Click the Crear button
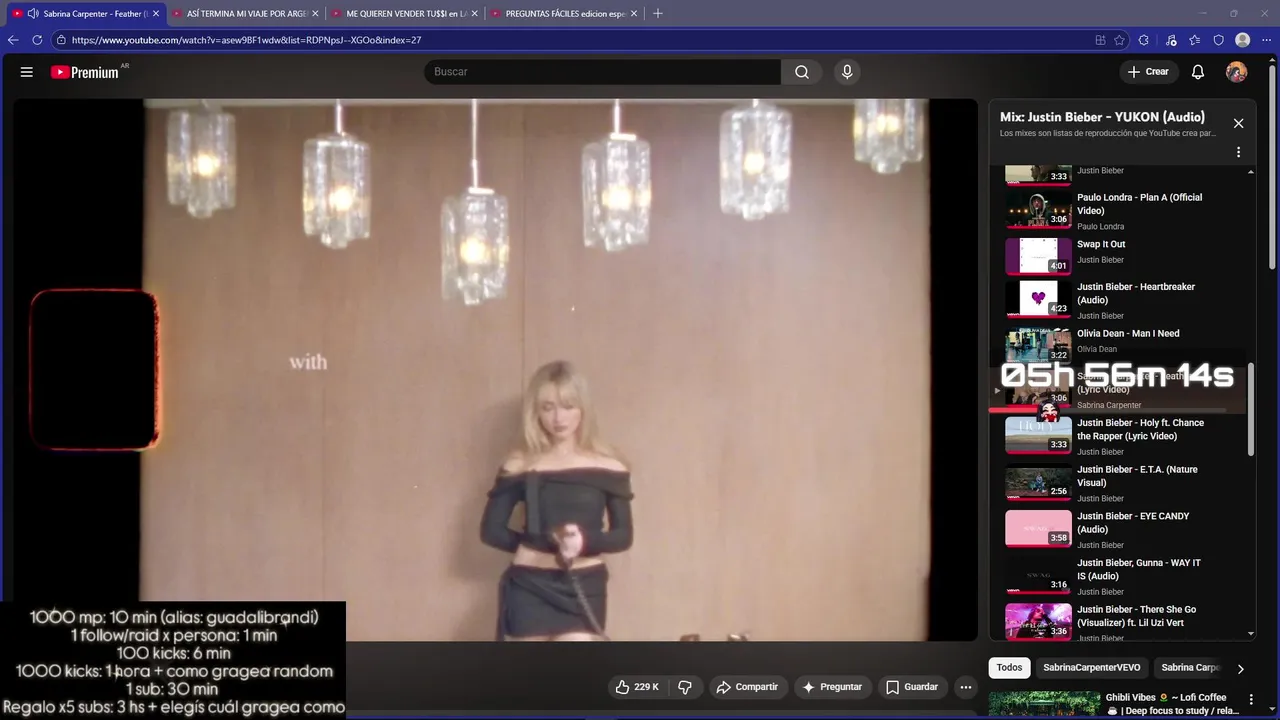 click(x=1148, y=72)
